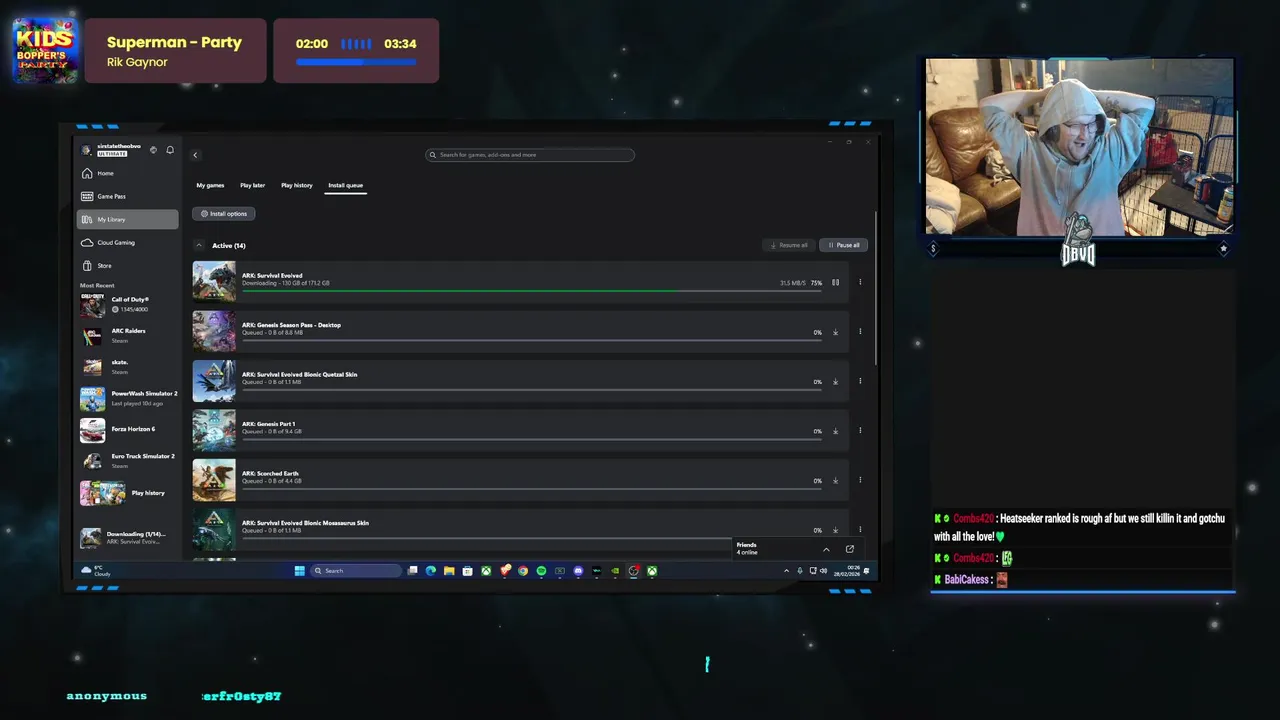Click the Xbox app back arrow
Image resolution: width=1280 pixels, height=720 pixels.
pyautogui.click(x=195, y=154)
